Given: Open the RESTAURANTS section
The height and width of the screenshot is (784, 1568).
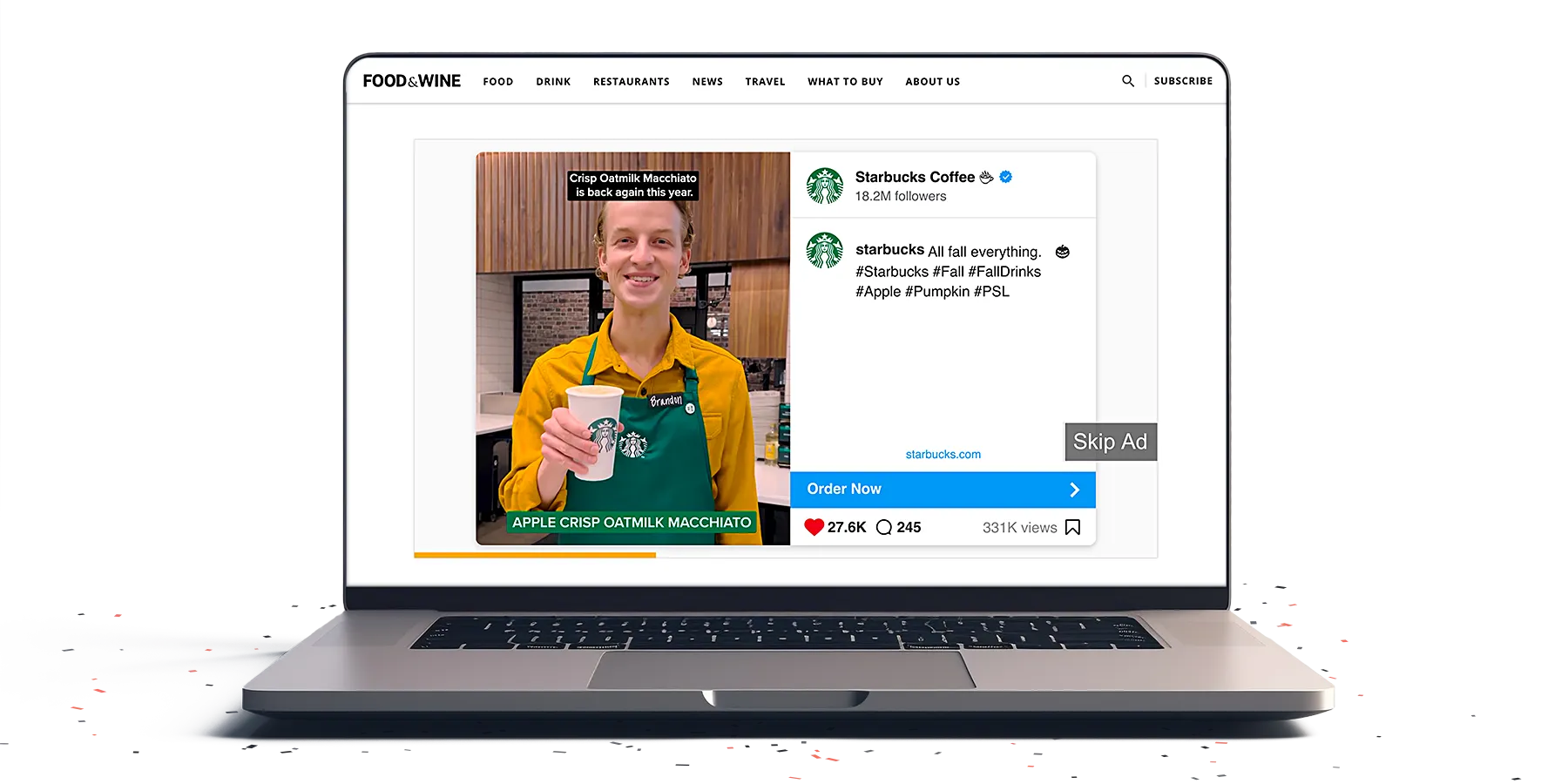Looking at the screenshot, I should [631, 81].
